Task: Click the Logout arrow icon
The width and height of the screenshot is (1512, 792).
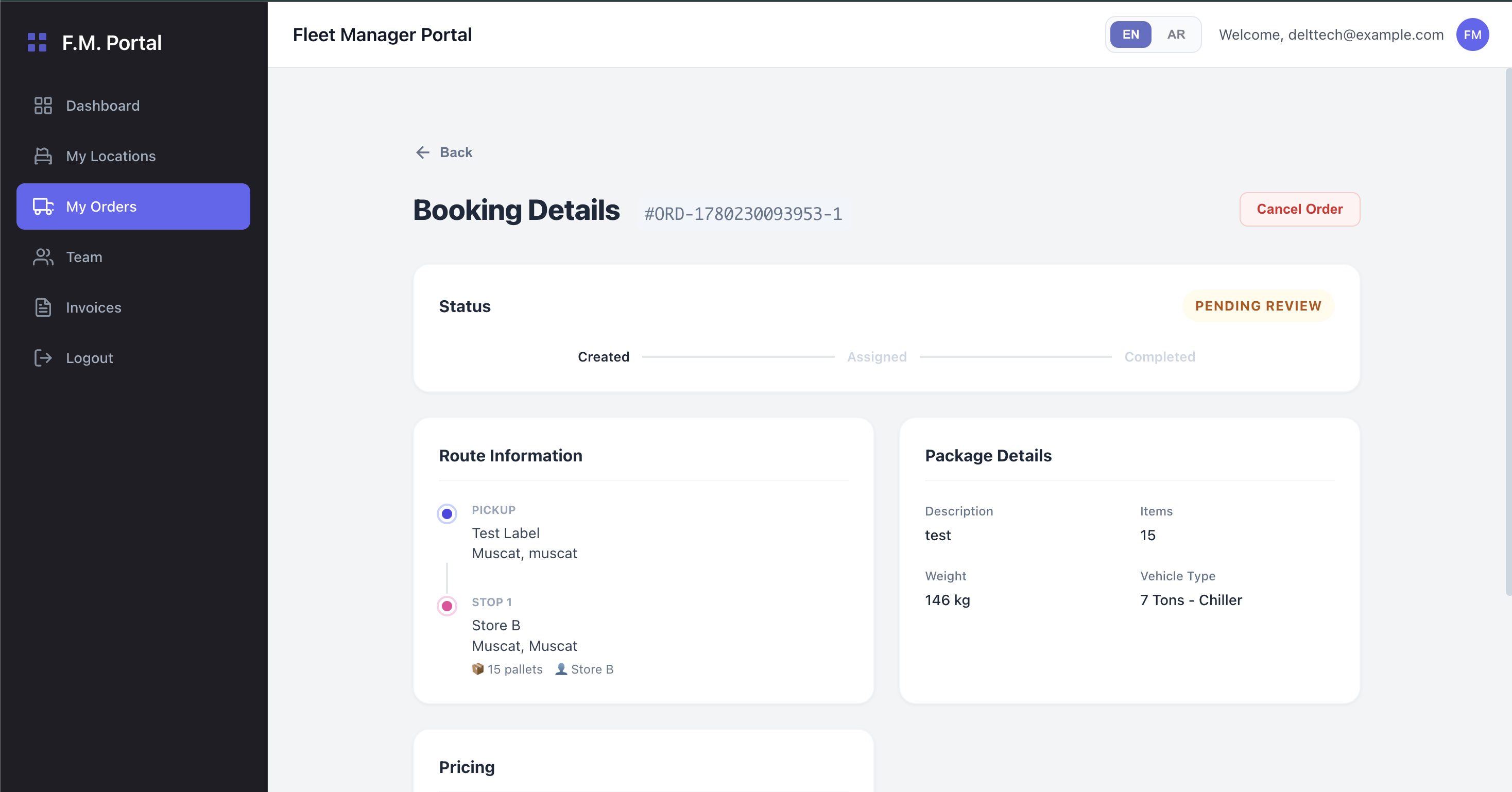Action: click(x=43, y=358)
